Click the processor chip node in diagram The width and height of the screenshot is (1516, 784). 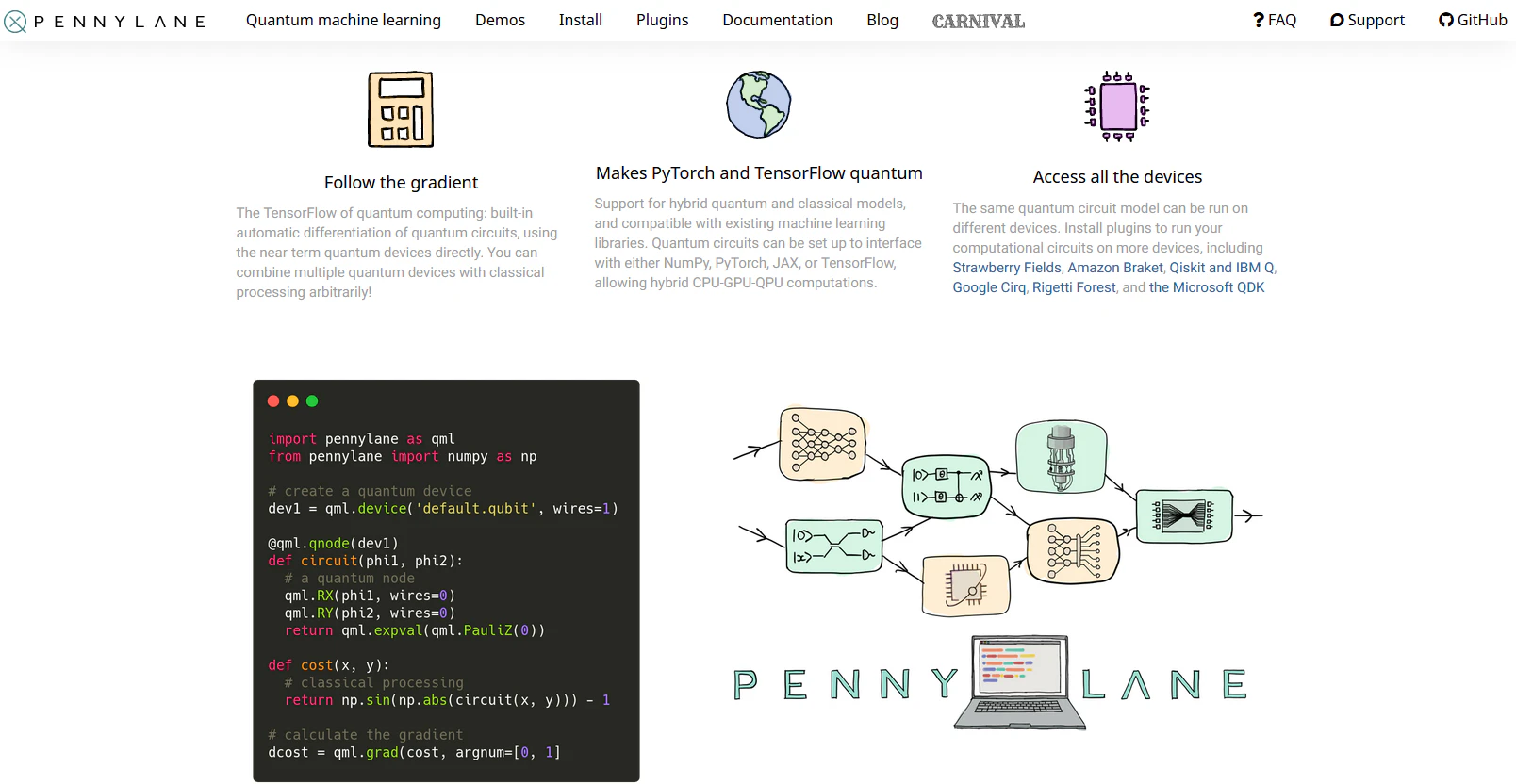point(966,585)
